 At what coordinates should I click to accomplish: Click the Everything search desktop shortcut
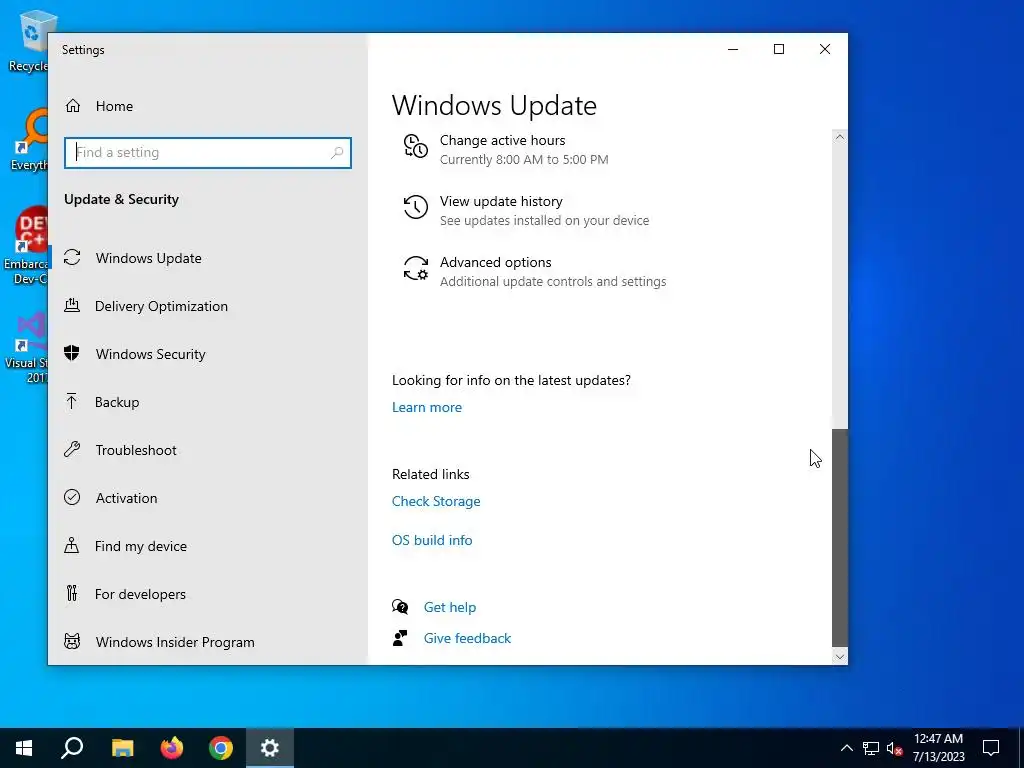[x=29, y=140]
